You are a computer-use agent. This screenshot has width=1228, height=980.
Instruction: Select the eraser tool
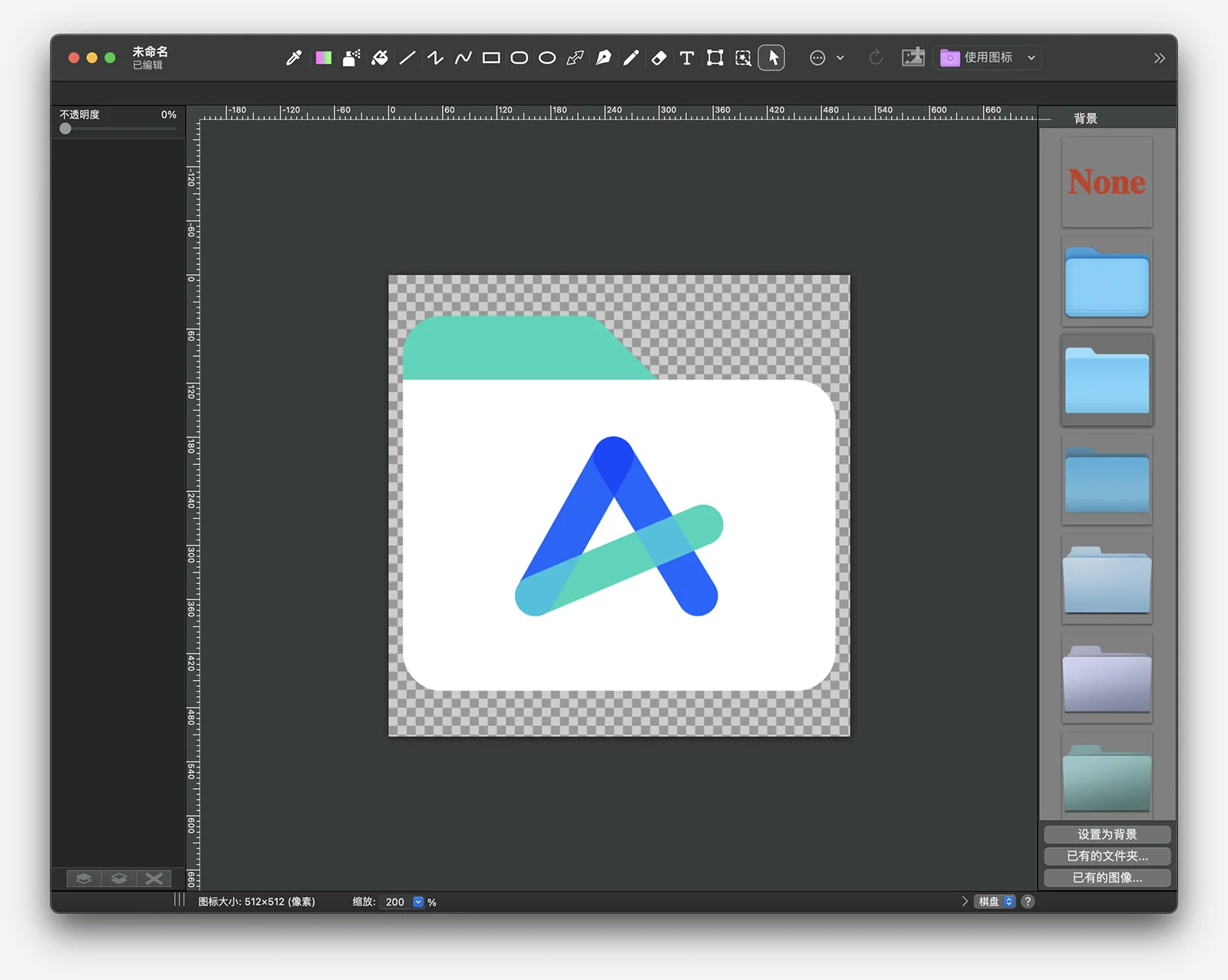tap(659, 58)
